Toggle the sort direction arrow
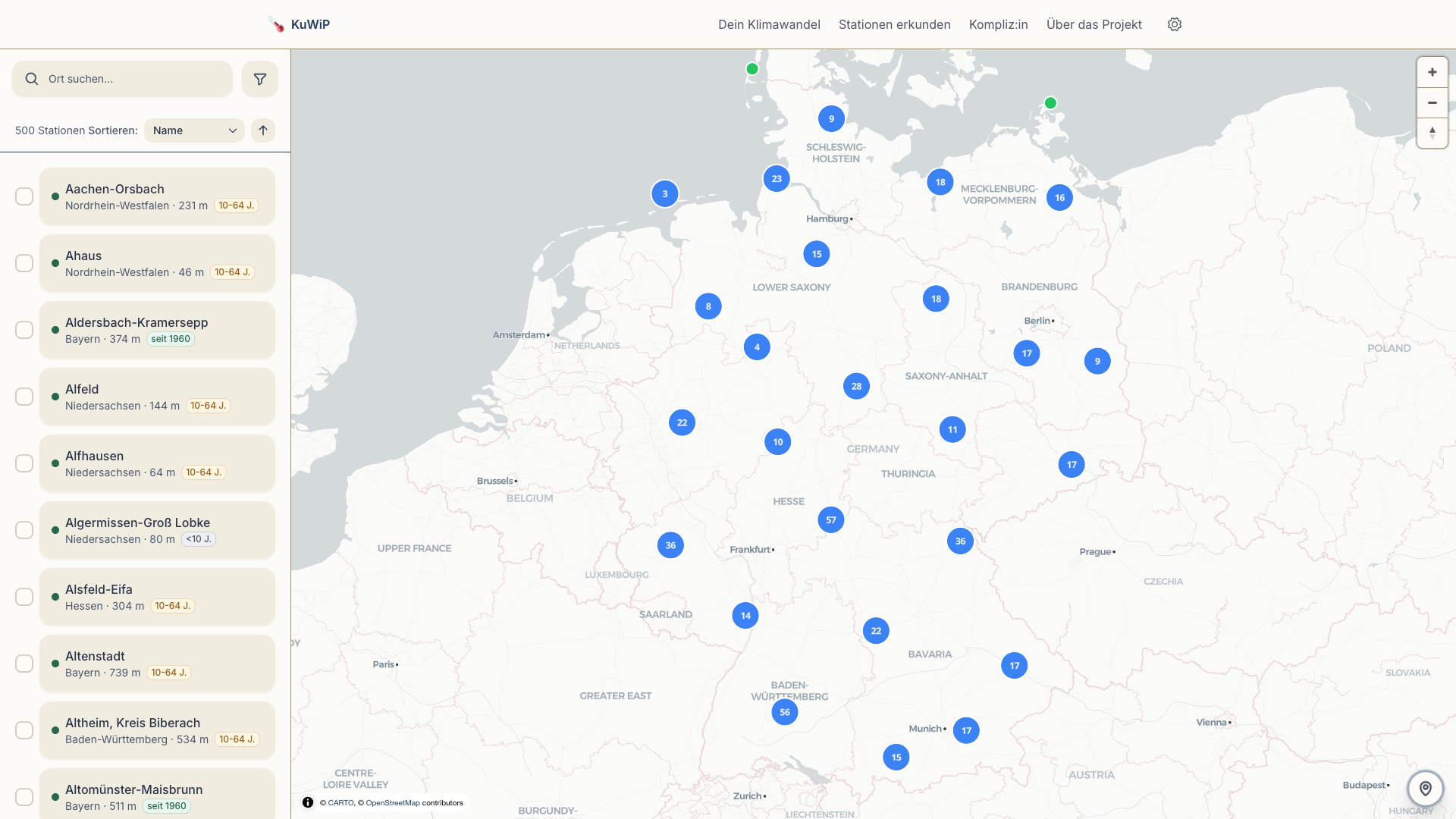The width and height of the screenshot is (1456, 819). tap(263, 130)
